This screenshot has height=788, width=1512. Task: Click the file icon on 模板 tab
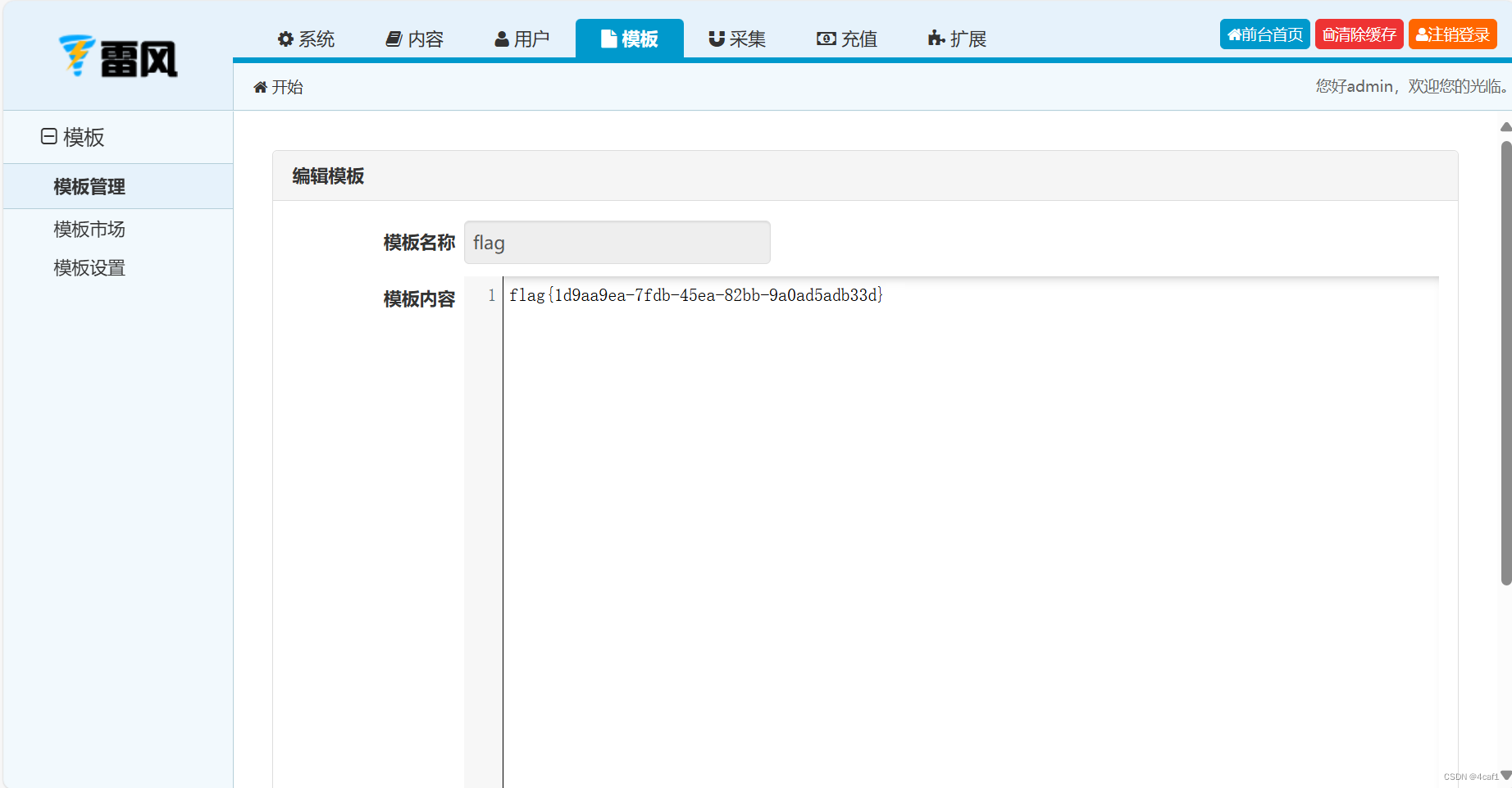tap(608, 39)
